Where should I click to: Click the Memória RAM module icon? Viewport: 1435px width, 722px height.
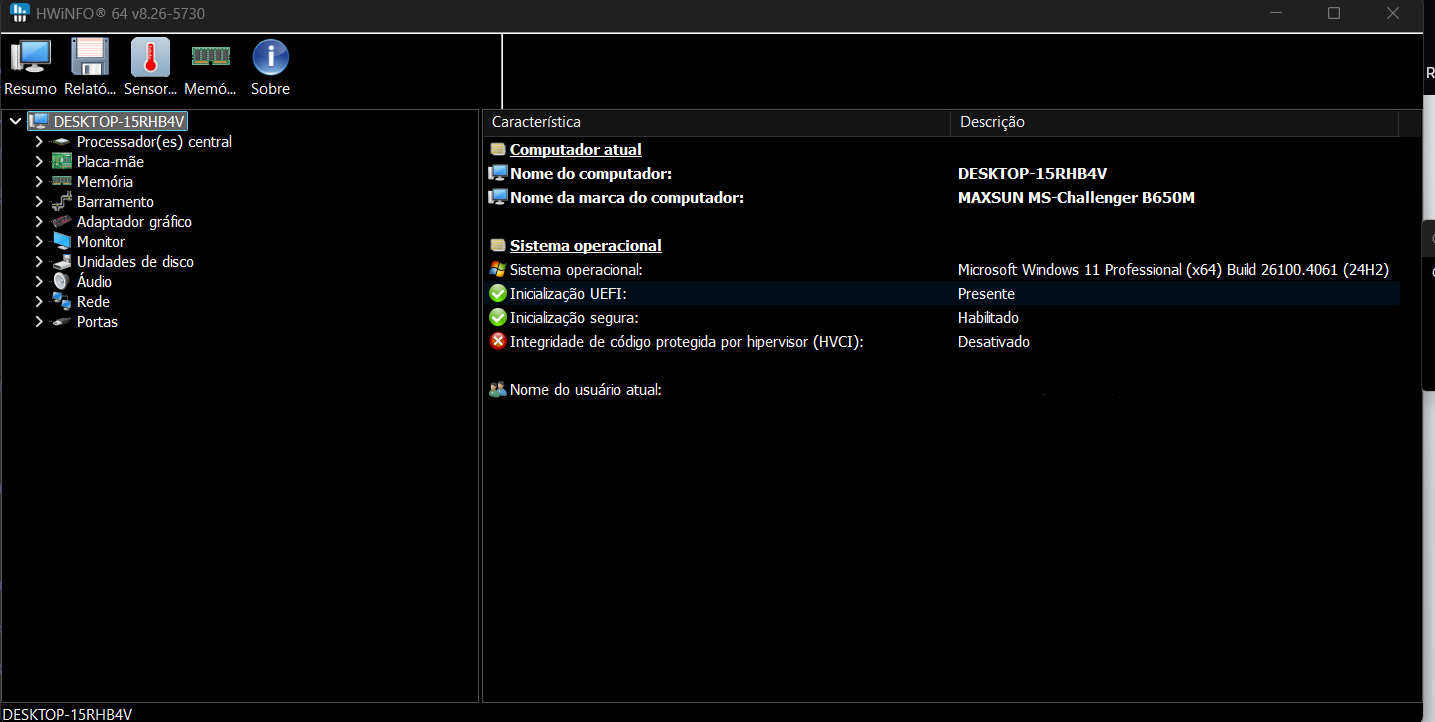(x=210, y=67)
